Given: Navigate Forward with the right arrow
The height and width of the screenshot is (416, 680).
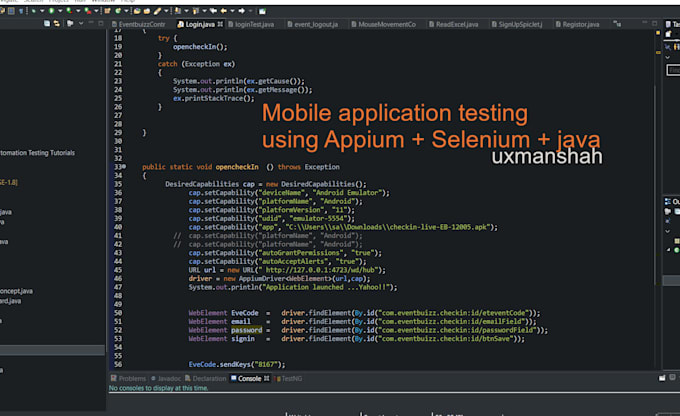Looking at the screenshot, I should point(242,11).
